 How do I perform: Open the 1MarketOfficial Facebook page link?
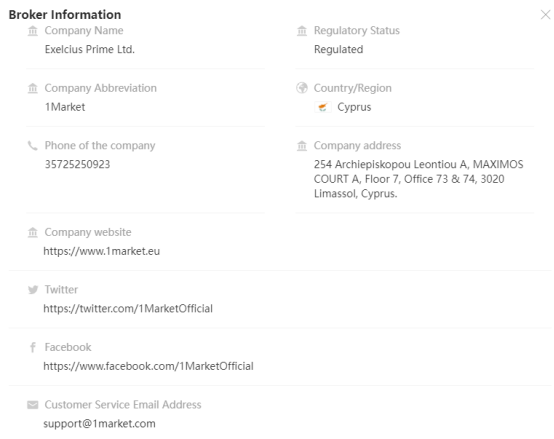pyautogui.click(x=148, y=366)
